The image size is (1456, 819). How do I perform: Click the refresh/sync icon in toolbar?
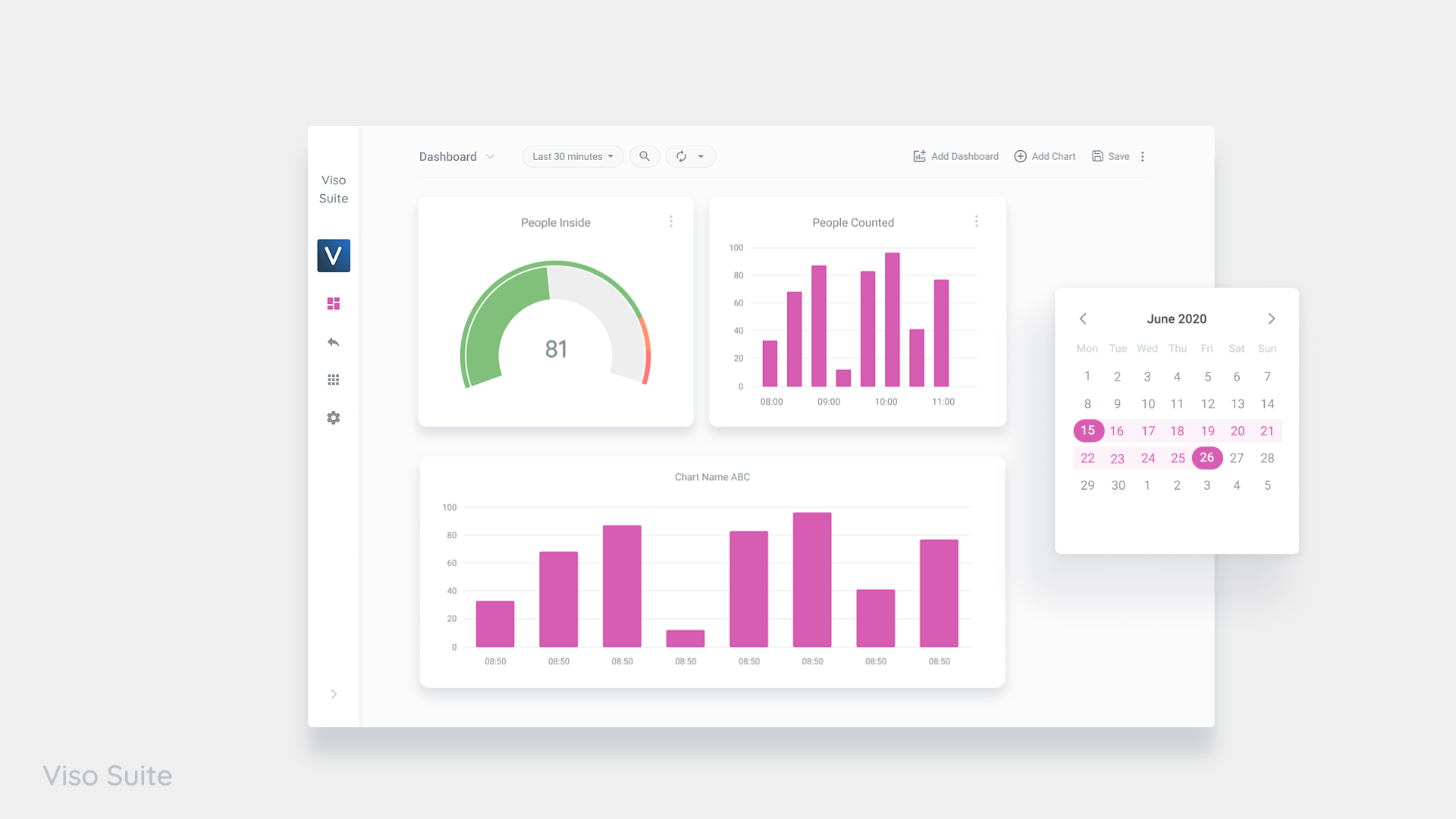click(x=680, y=156)
